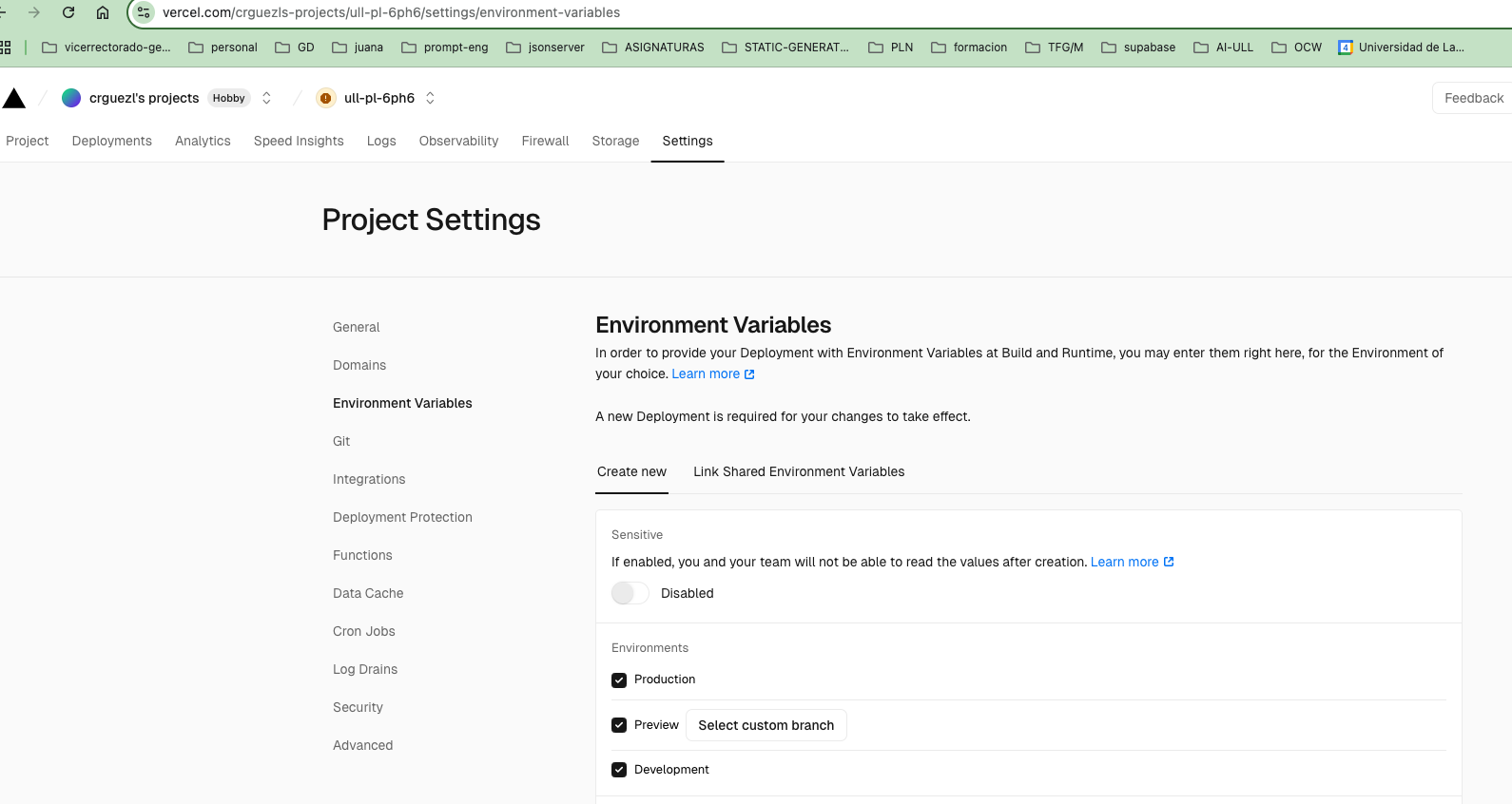Open the apps grid icon in bookmarks bar
Image resolution: width=1512 pixels, height=804 pixels.
(5, 48)
